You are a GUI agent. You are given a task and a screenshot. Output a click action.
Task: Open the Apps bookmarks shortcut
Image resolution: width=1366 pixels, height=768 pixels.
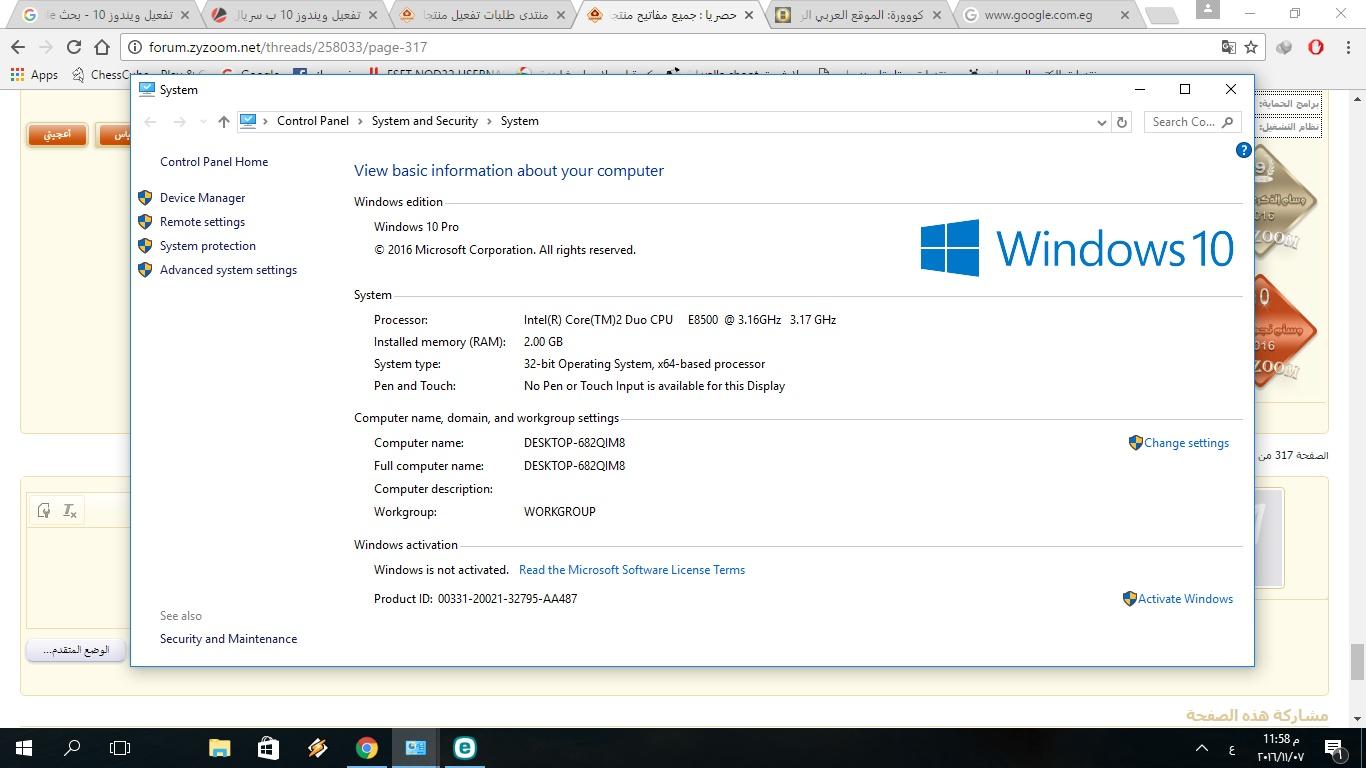click(34, 75)
